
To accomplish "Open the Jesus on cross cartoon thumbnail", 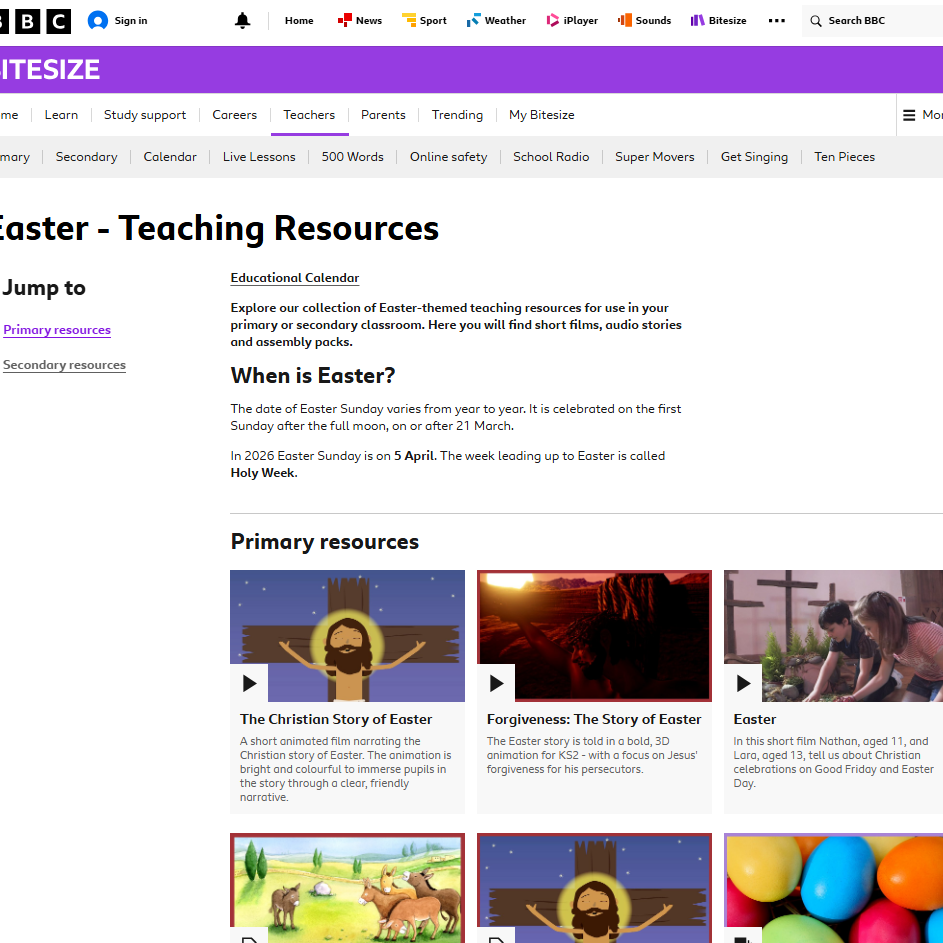I will [348, 636].
